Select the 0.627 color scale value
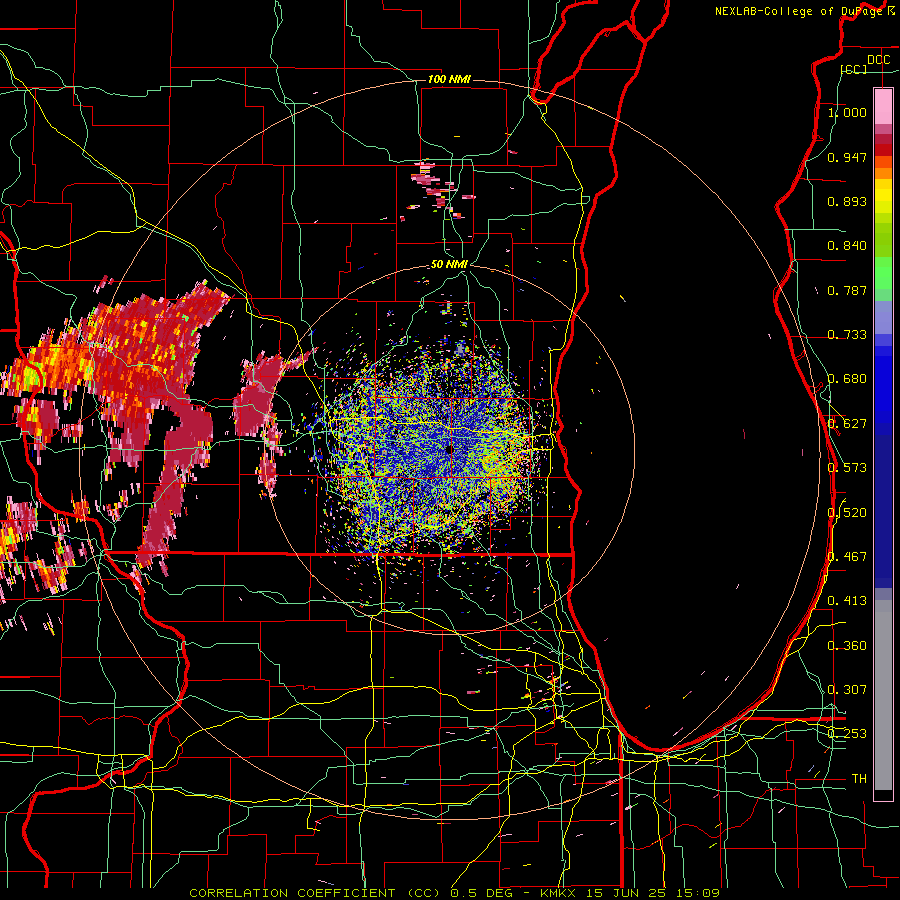900x900 pixels. (847, 424)
